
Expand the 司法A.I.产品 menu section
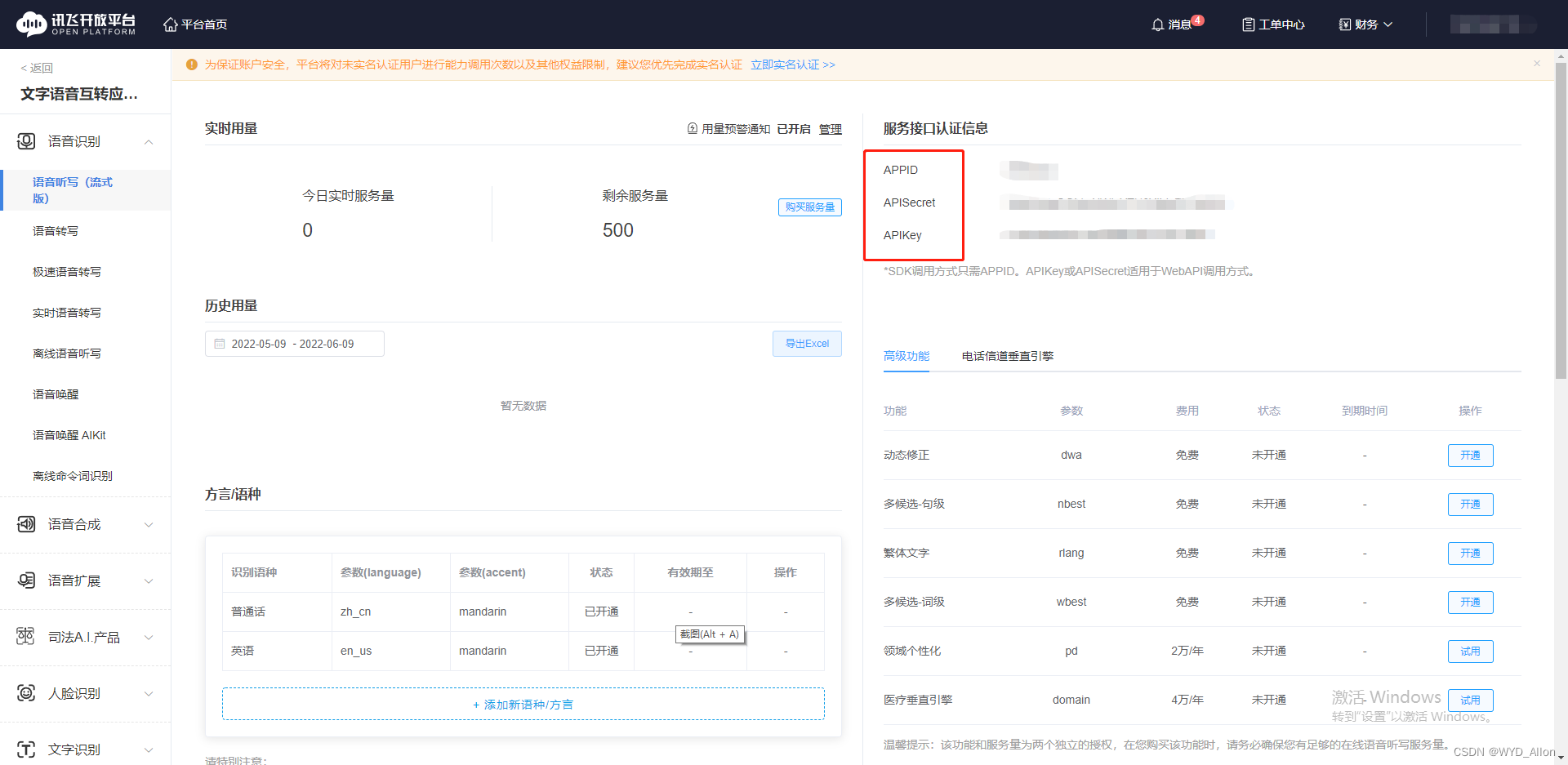(x=149, y=638)
